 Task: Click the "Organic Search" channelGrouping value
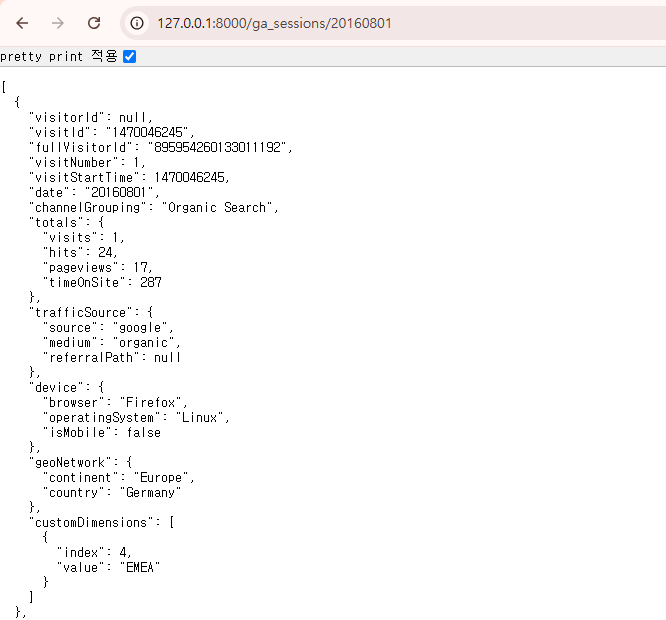coord(218,207)
